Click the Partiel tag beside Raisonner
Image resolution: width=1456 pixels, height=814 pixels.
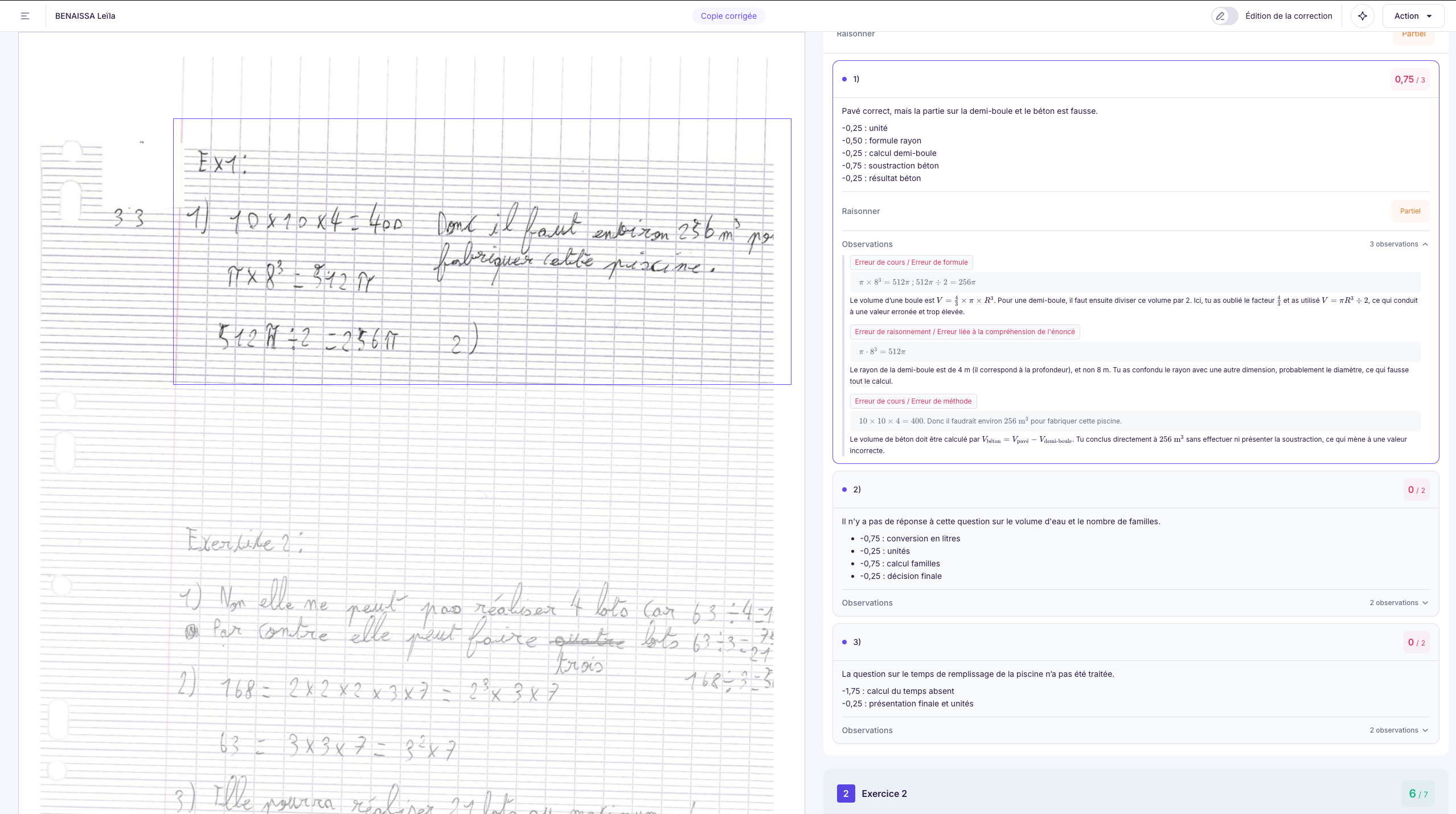(1410, 211)
